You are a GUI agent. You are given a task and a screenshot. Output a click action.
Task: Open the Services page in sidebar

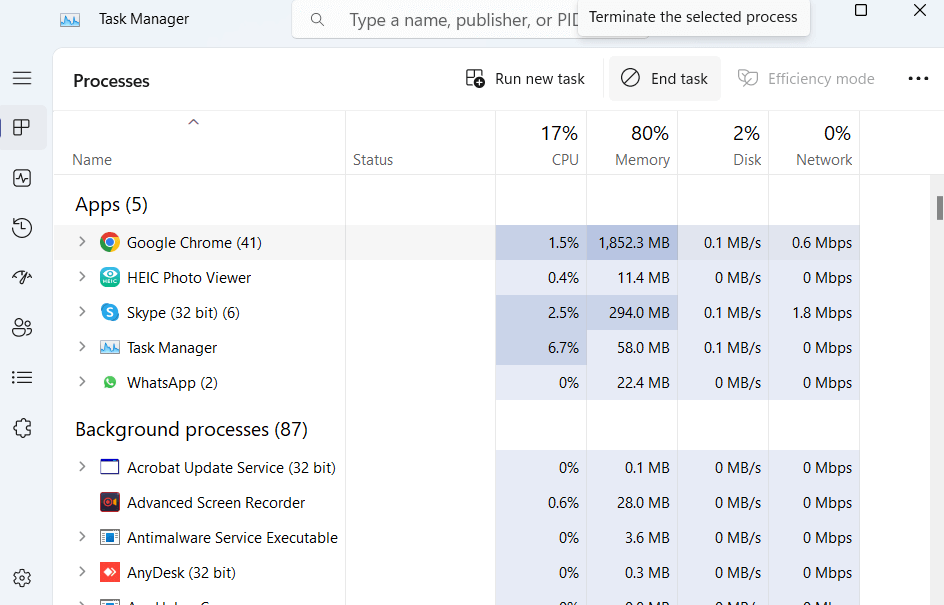pyautogui.click(x=22, y=429)
